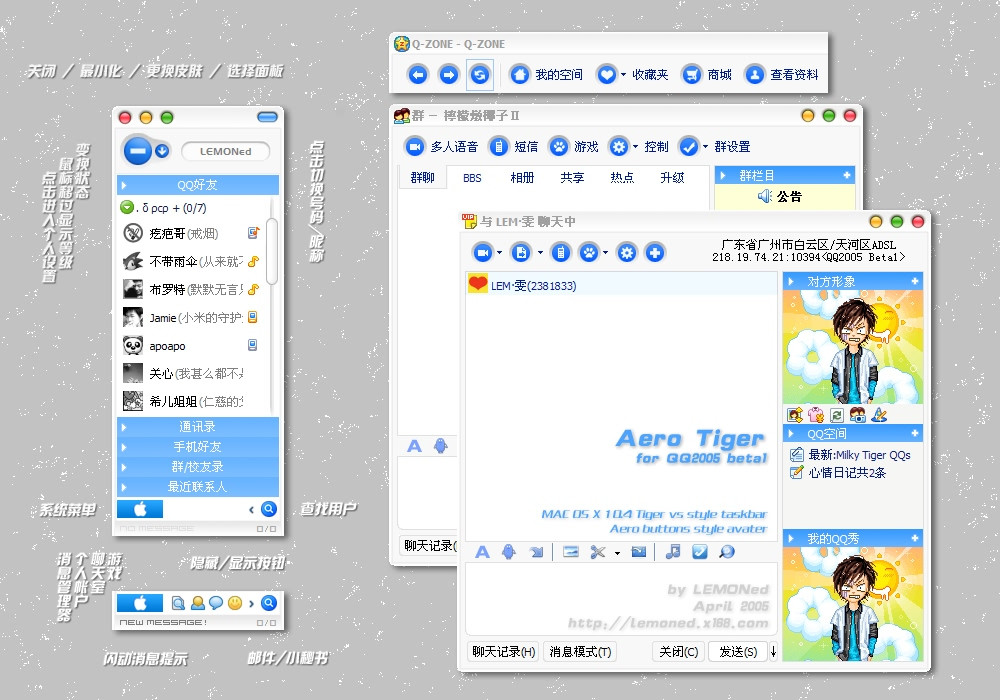
Task: Click the 收藏夹 heart icon in Q-ZONE
Action: [x=607, y=75]
